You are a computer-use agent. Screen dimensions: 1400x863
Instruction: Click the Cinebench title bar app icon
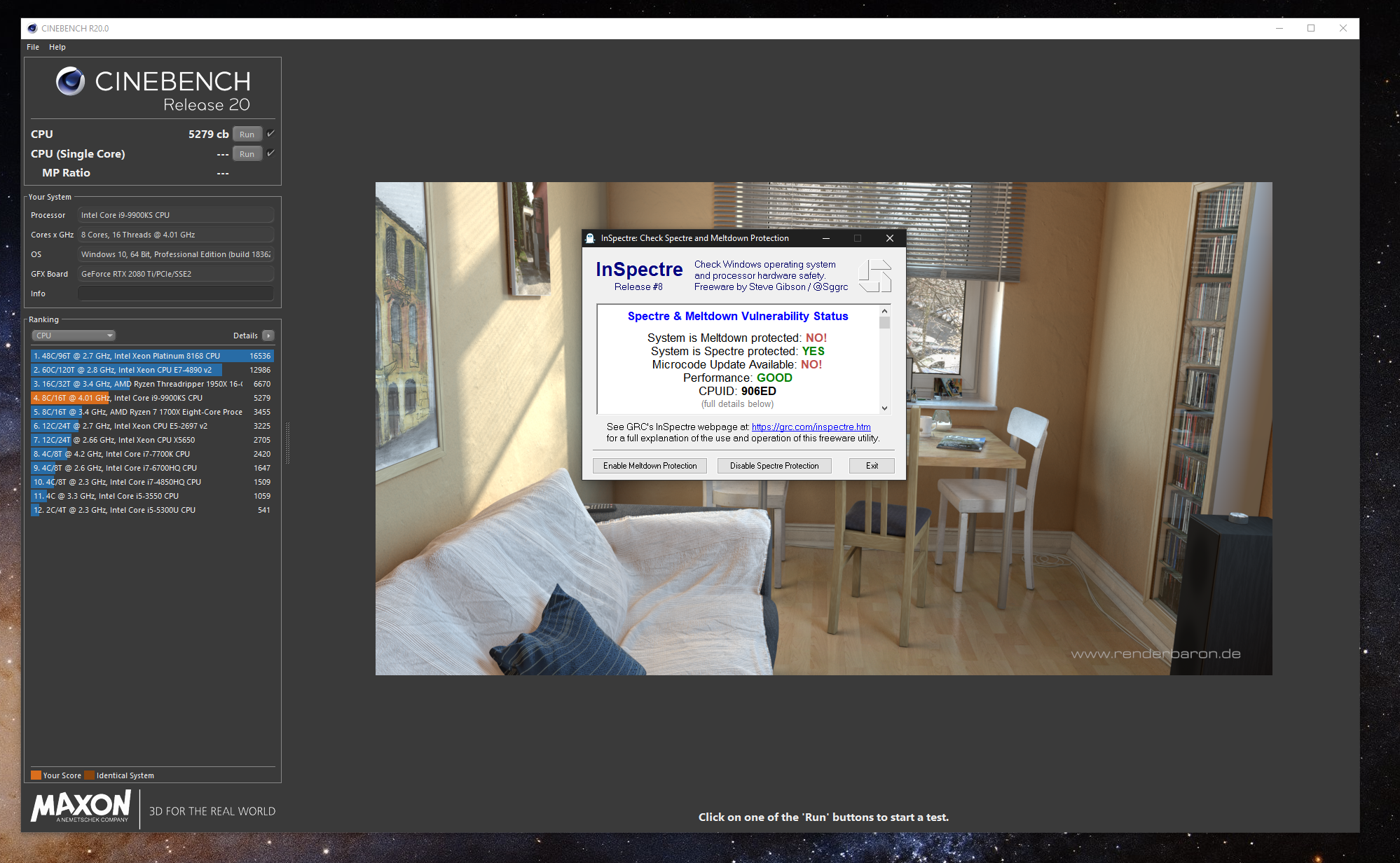(32, 29)
